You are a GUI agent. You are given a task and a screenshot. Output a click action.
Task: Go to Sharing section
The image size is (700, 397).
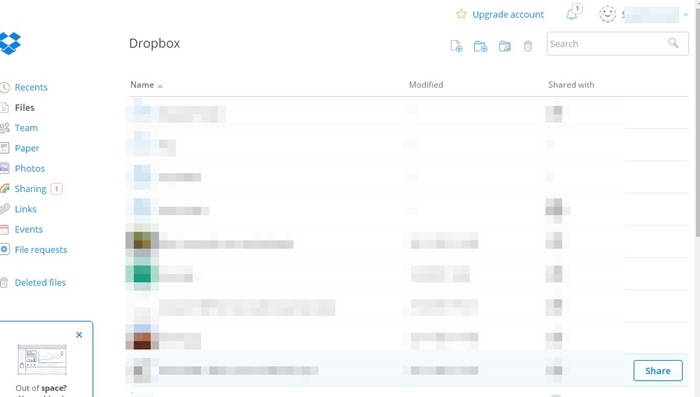[x=30, y=189]
